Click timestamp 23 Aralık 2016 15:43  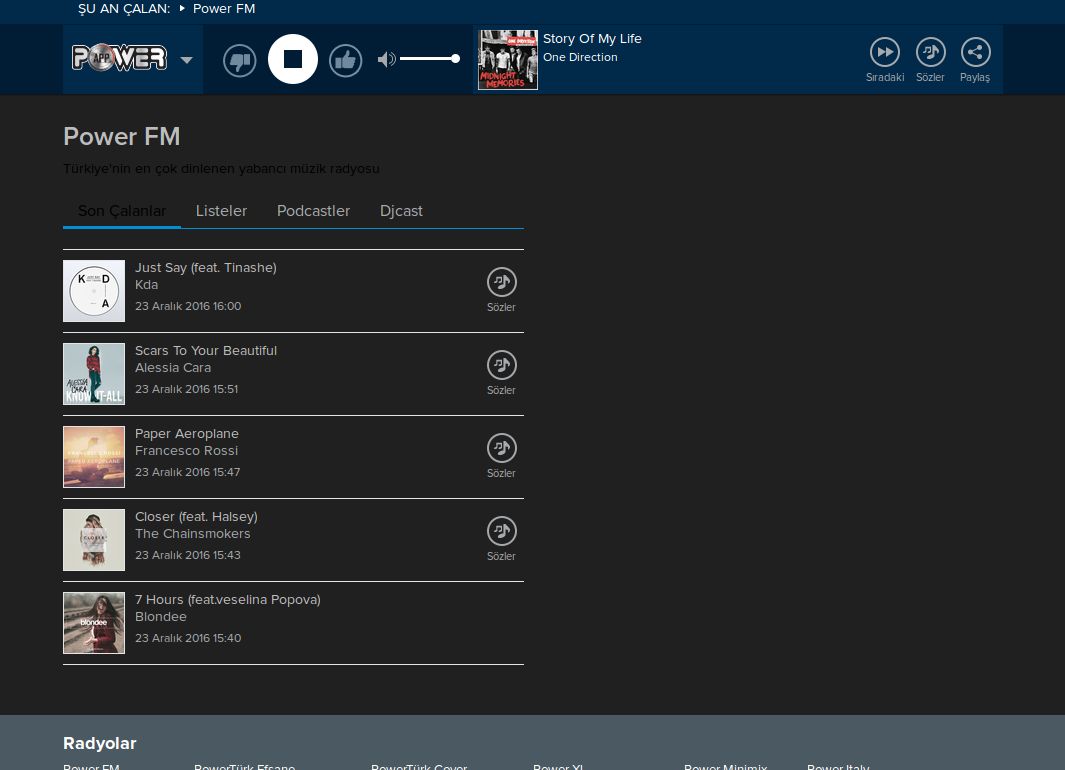(x=187, y=555)
